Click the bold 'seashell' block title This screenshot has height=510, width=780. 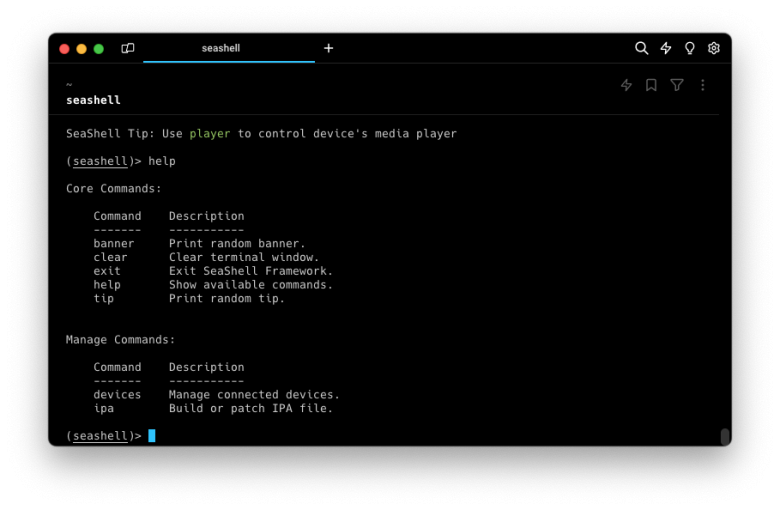point(94,100)
